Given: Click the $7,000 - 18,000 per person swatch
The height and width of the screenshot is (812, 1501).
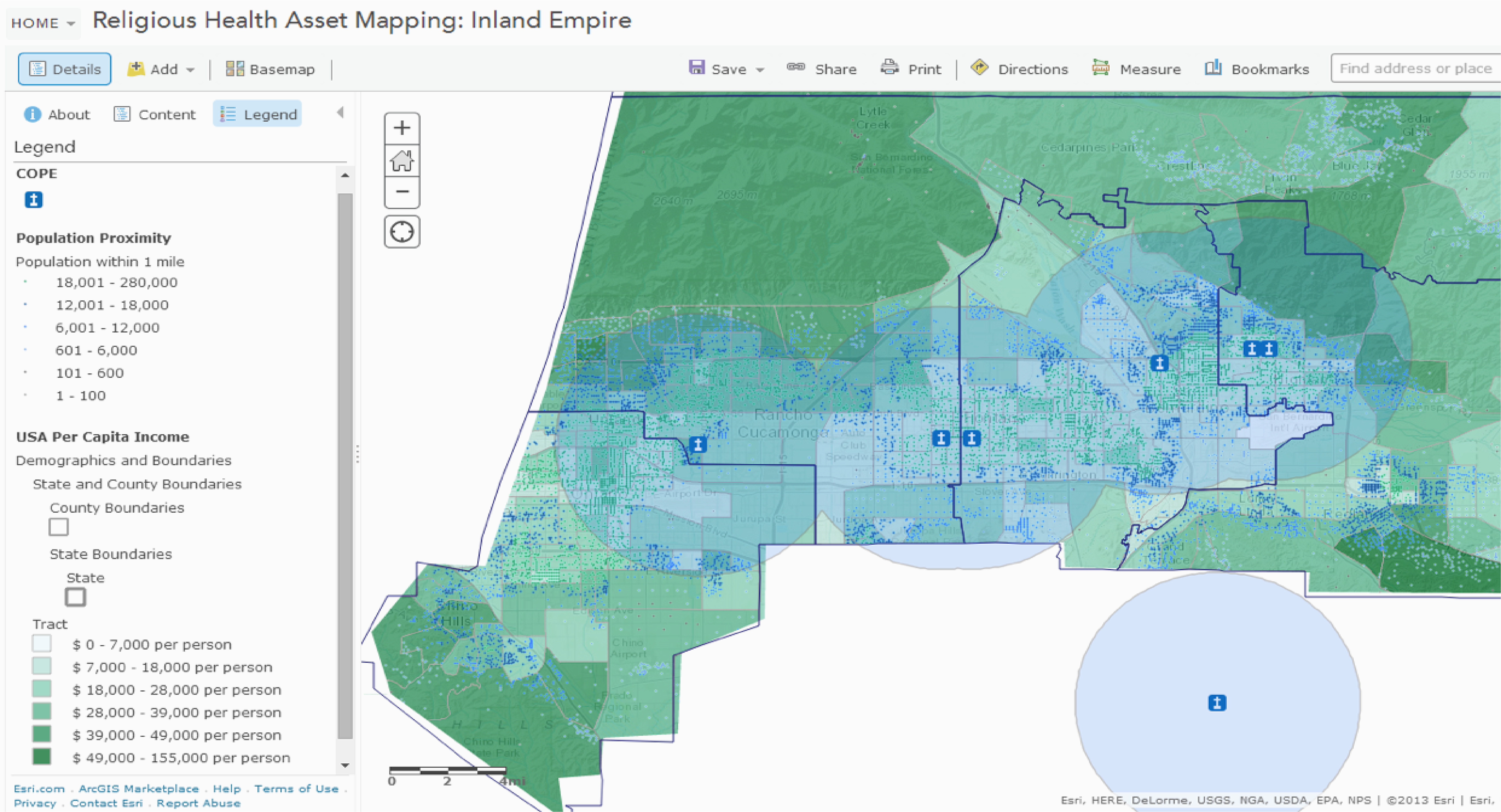Looking at the screenshot, I should click(x=42, y=666).
